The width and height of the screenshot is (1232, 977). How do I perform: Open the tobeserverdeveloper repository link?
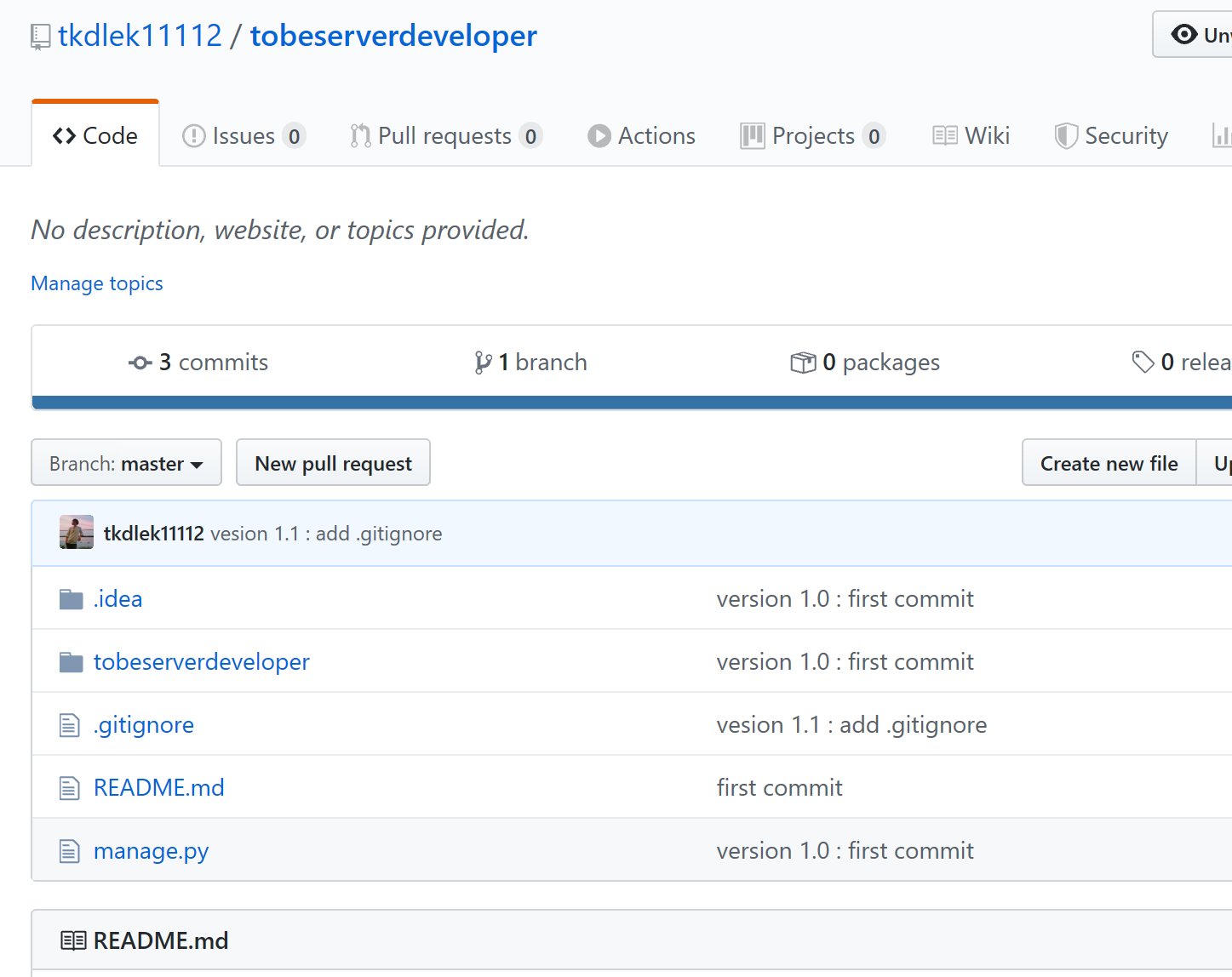click(393, 36)
